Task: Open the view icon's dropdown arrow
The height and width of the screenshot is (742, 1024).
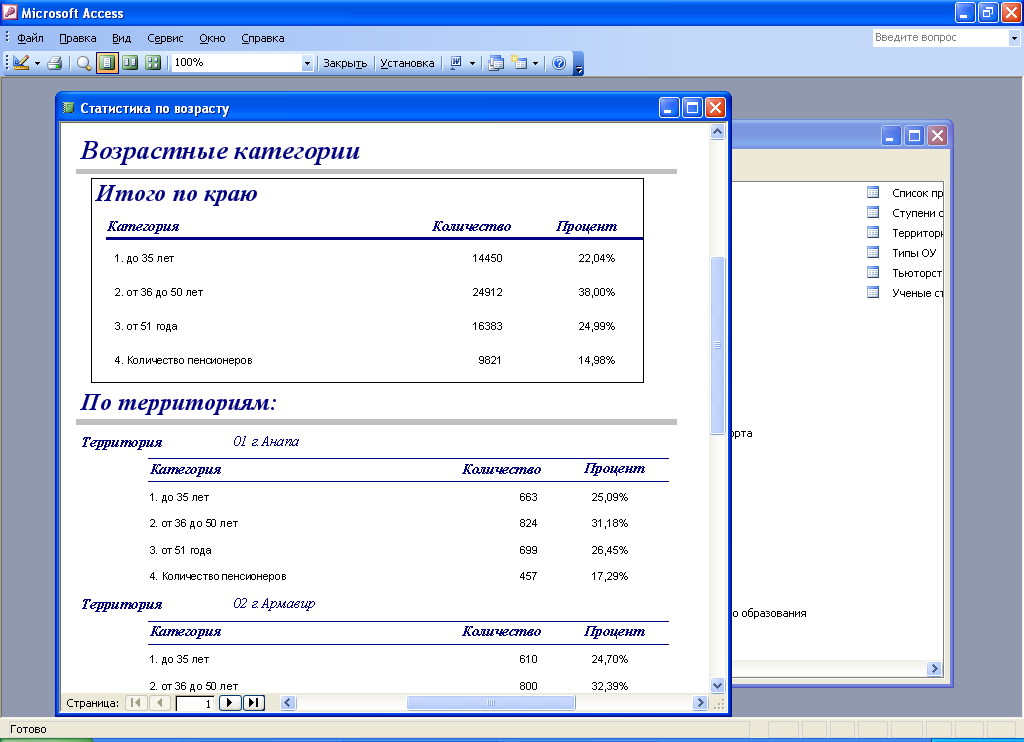Action: [37, 63]
